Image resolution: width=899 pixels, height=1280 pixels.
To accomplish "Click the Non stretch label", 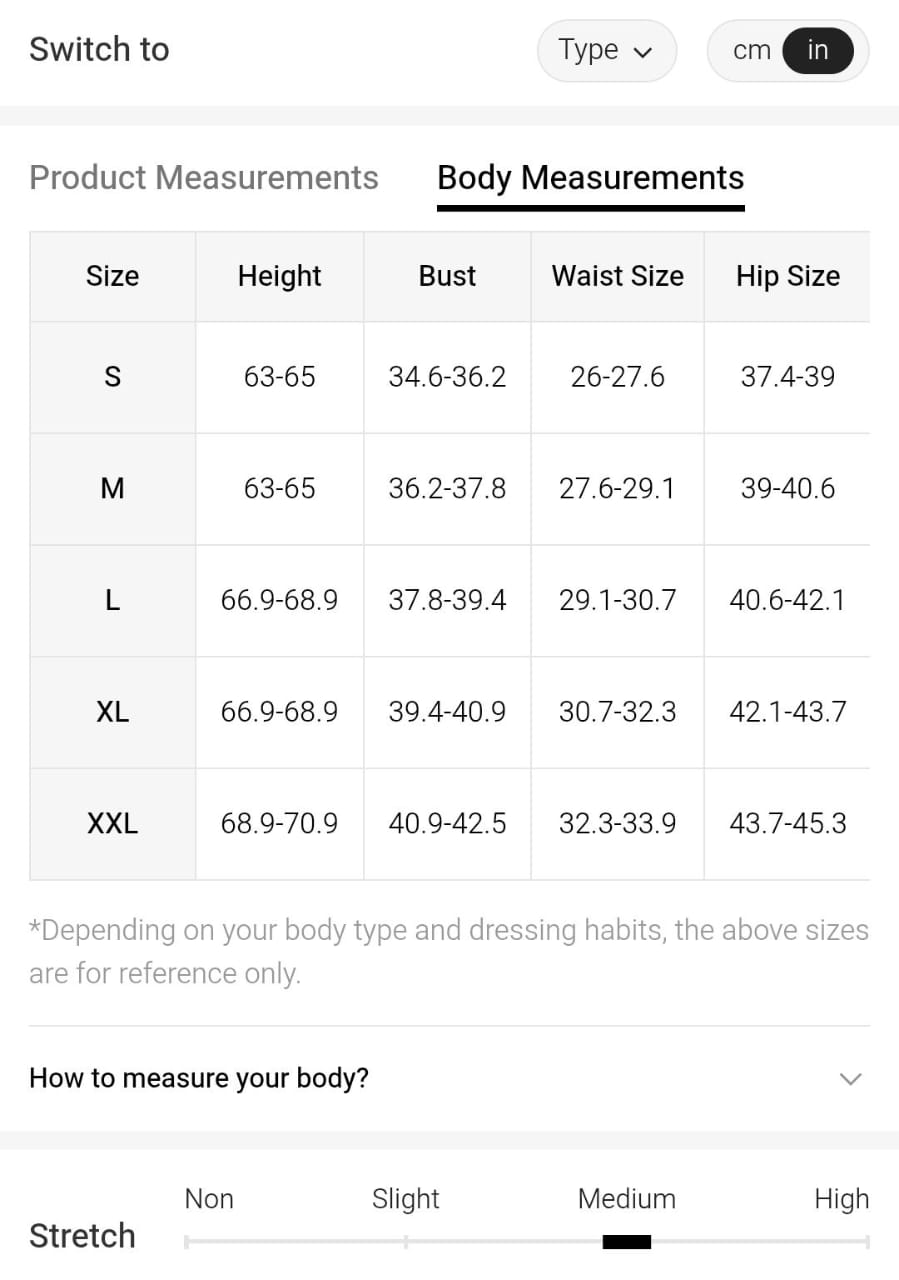I will (x=209, y=1198).
